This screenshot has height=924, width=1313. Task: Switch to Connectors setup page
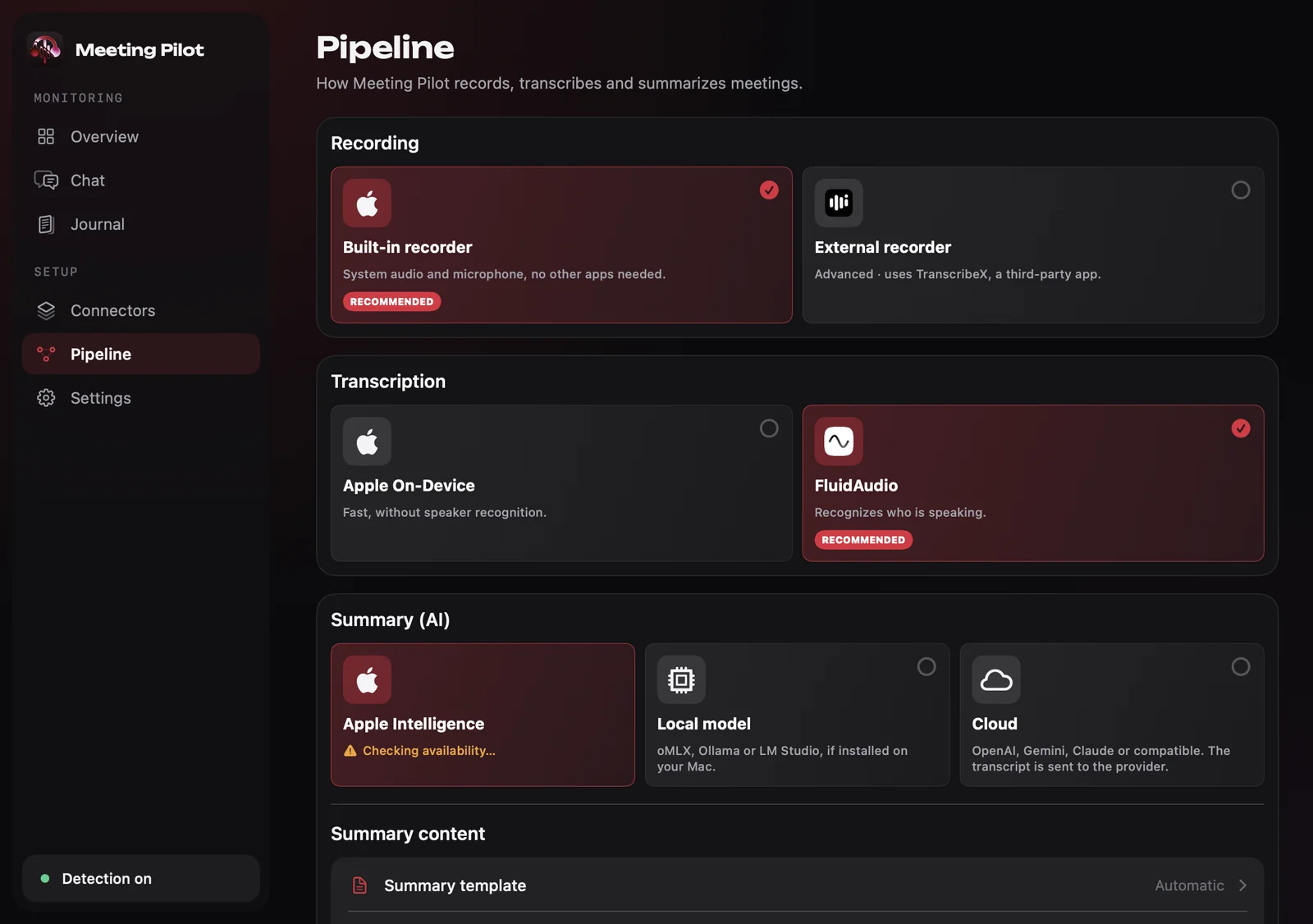pos(141,311)
